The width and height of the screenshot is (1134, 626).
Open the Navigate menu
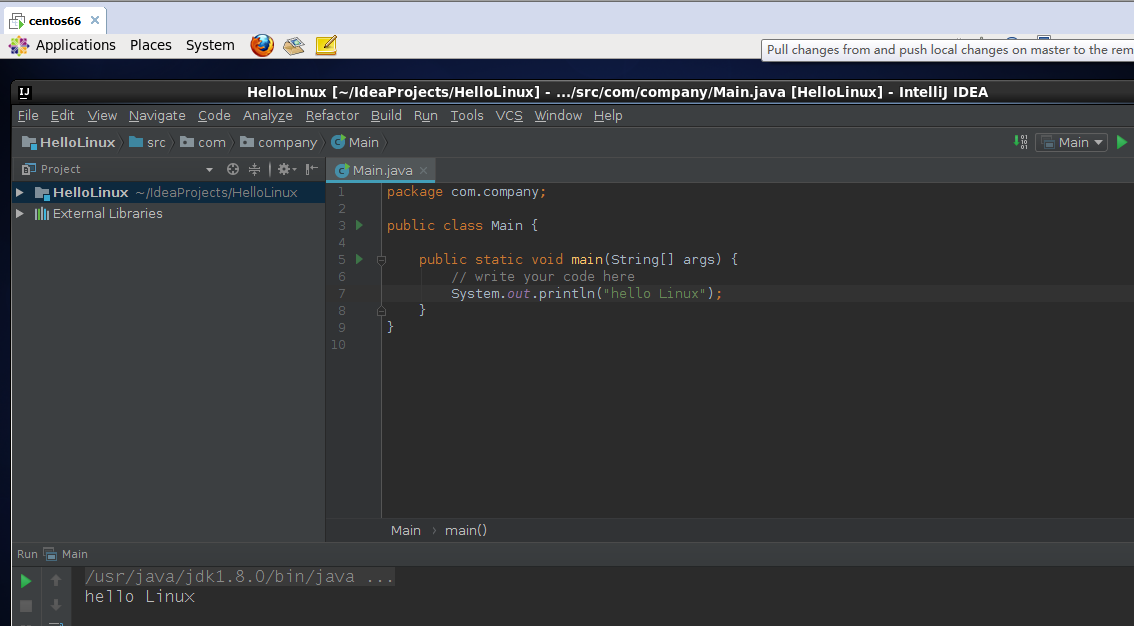click(157, 116)
